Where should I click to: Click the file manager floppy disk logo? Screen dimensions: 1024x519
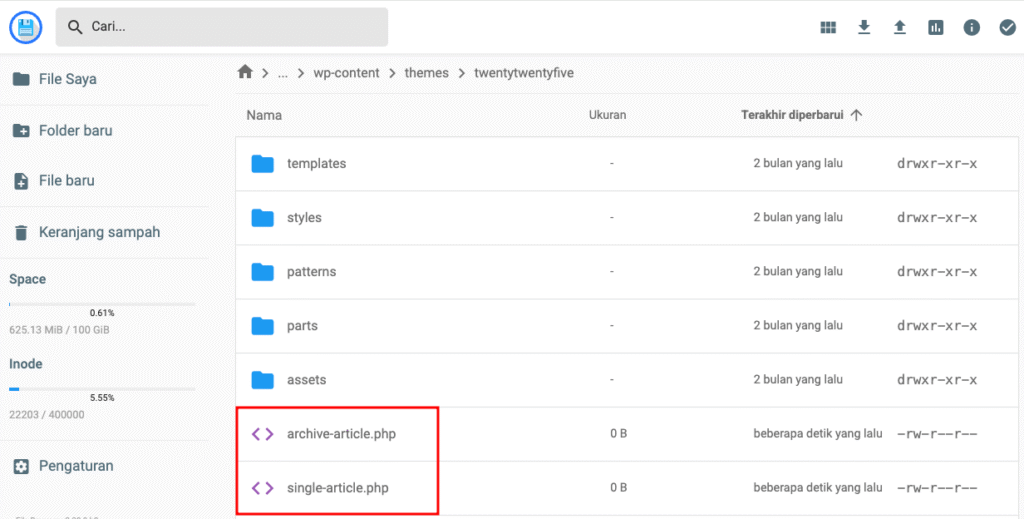25,27
